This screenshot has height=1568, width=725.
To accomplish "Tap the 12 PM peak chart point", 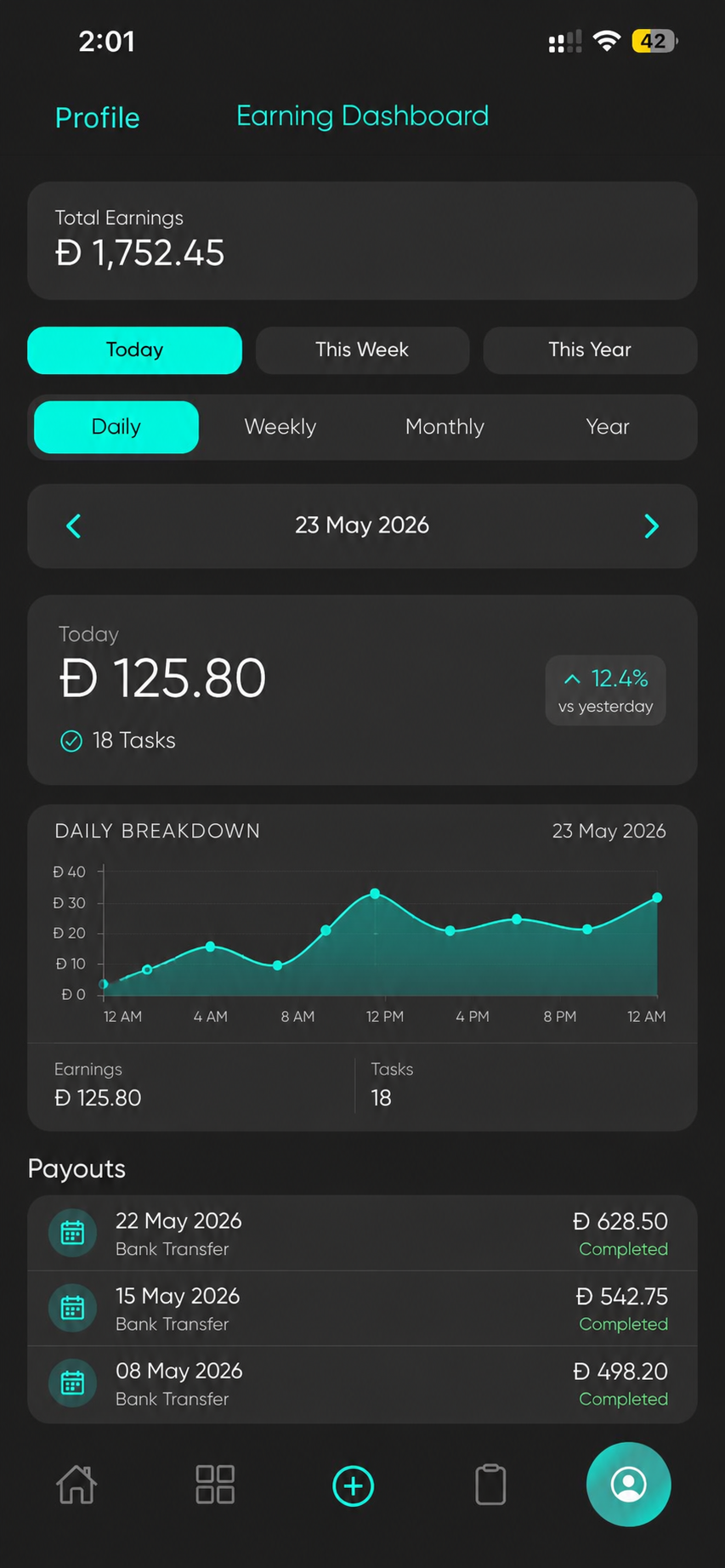I will (375, 894).
